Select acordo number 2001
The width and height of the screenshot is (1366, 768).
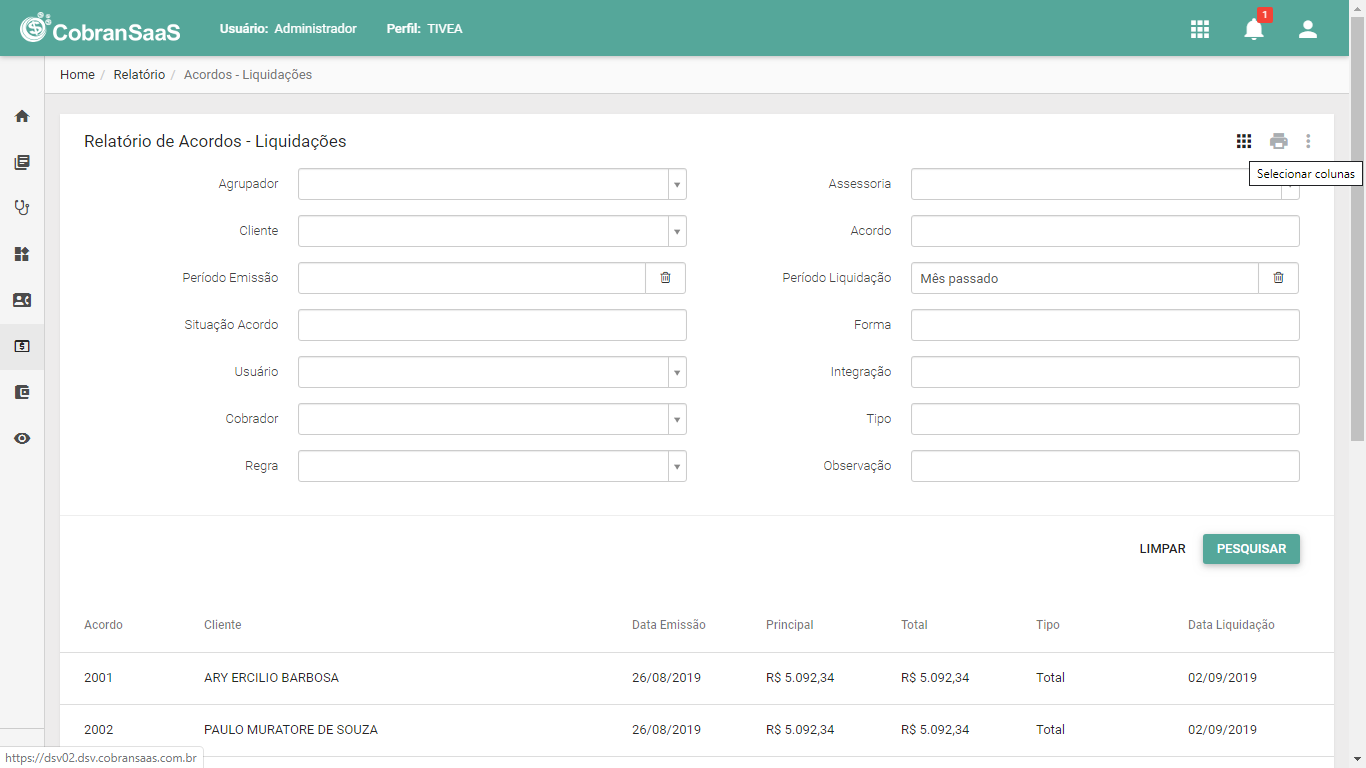pyautogui.click(x=98, y=678)
